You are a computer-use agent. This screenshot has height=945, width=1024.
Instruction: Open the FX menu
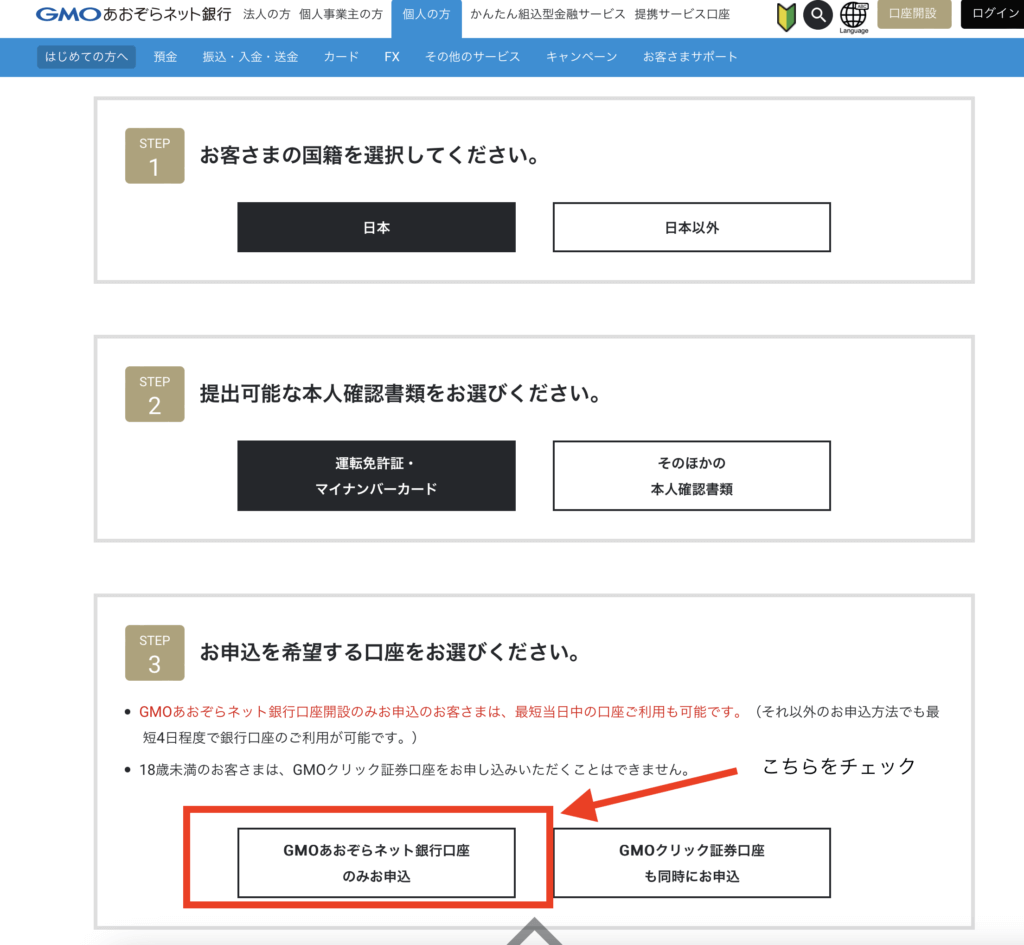pyautogui.click(x=392, y=57)
